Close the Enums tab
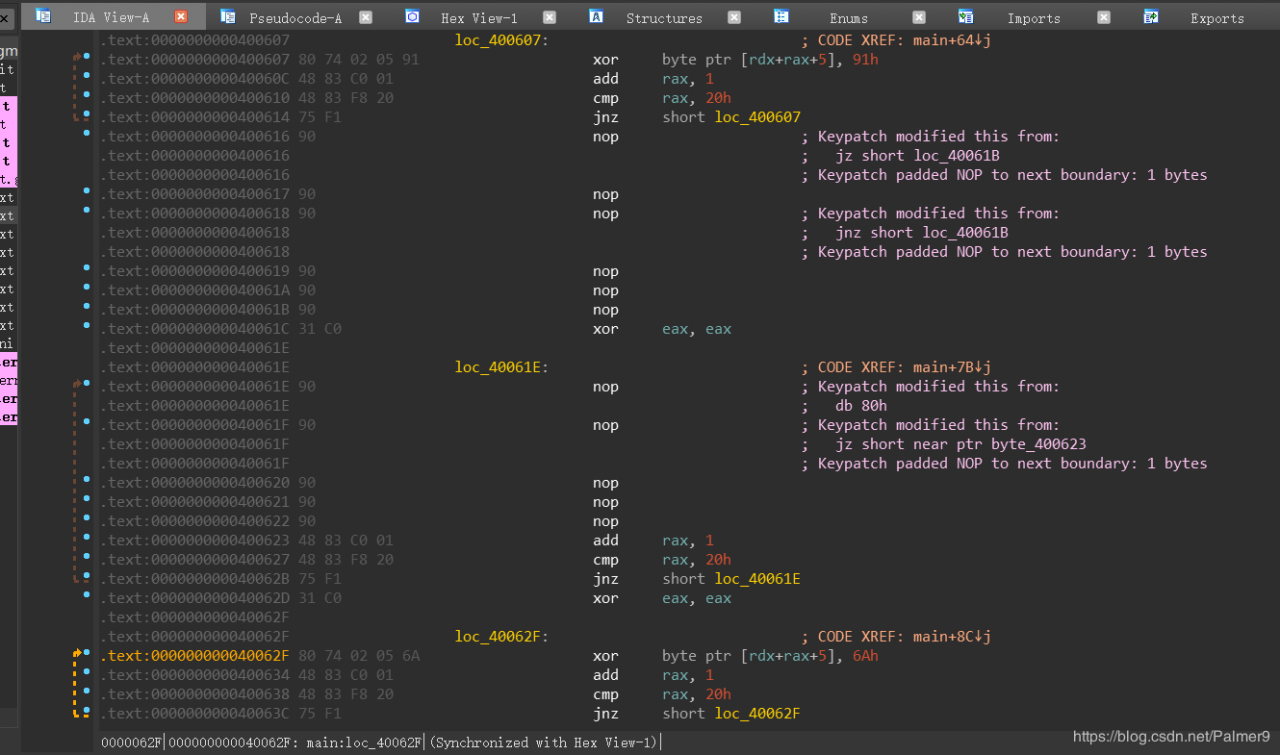 tap(919, 17)
